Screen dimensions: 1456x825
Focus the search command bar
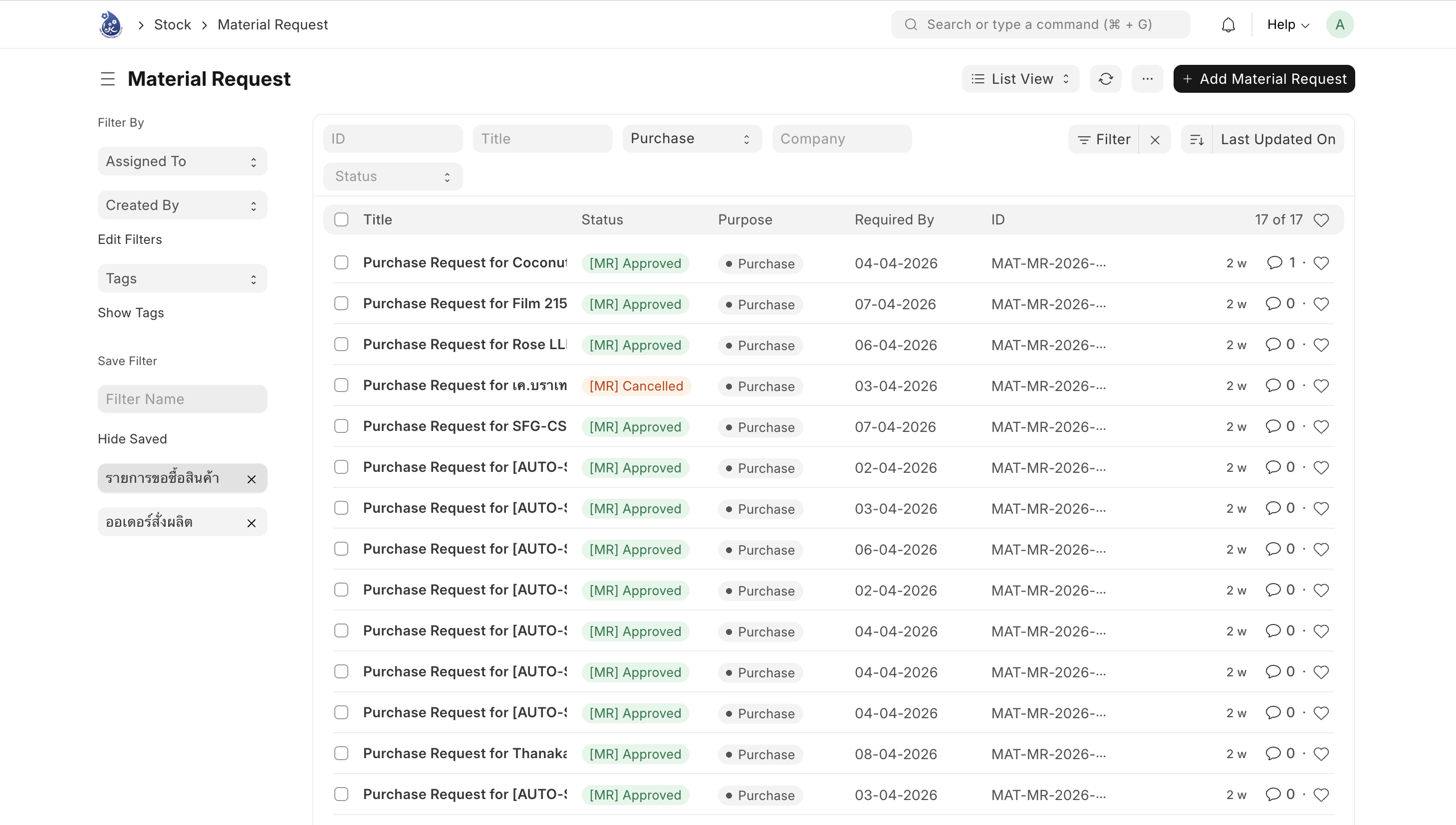tap(1040, 24)
